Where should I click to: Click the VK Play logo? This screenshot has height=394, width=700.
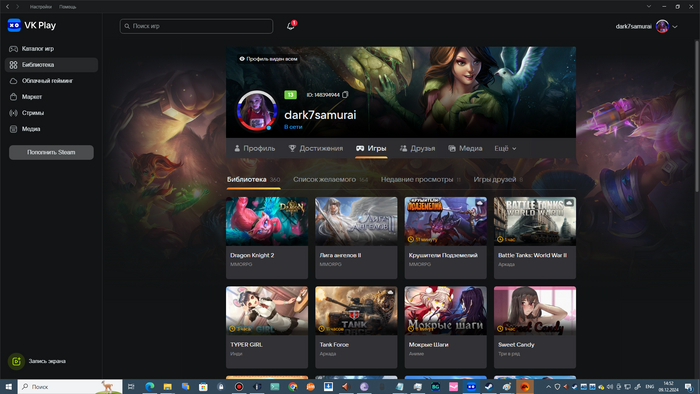click(32, 25)
